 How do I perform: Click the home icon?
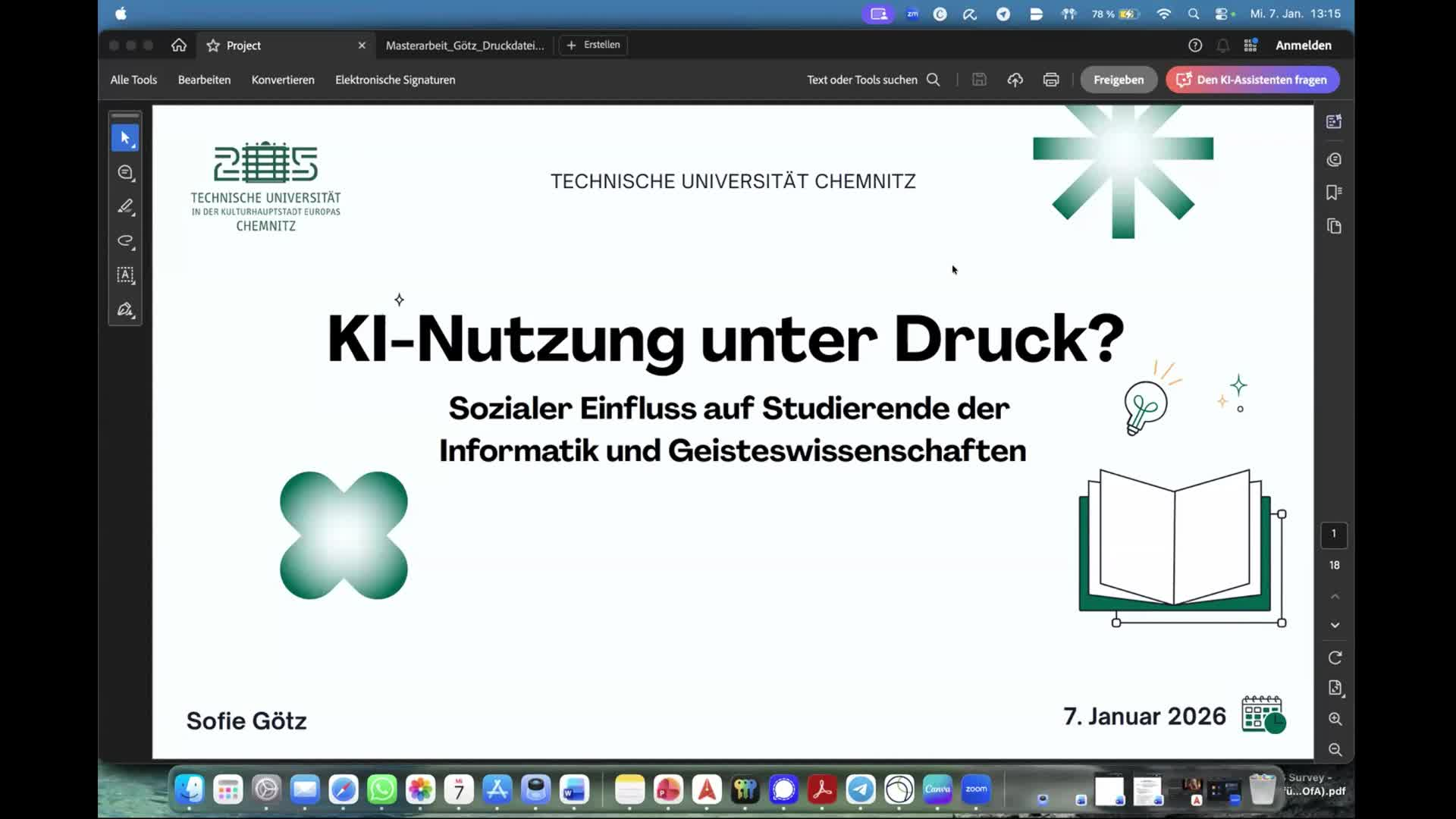(x=179, y=45)
